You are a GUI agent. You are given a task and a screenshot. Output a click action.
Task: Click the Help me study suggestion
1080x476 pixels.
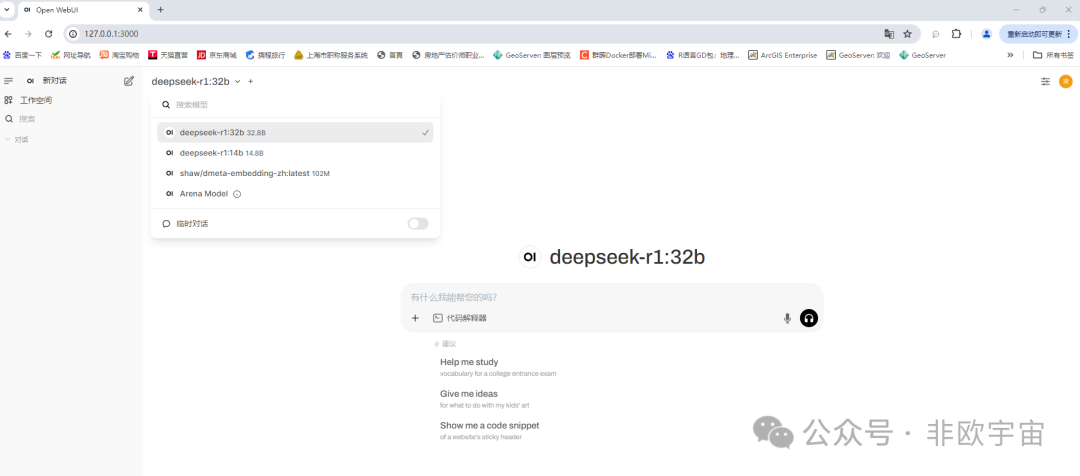(x=498, y=366)
